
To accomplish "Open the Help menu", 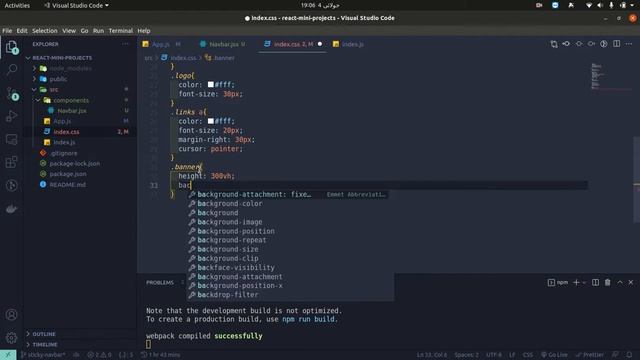I will (144, 31).
